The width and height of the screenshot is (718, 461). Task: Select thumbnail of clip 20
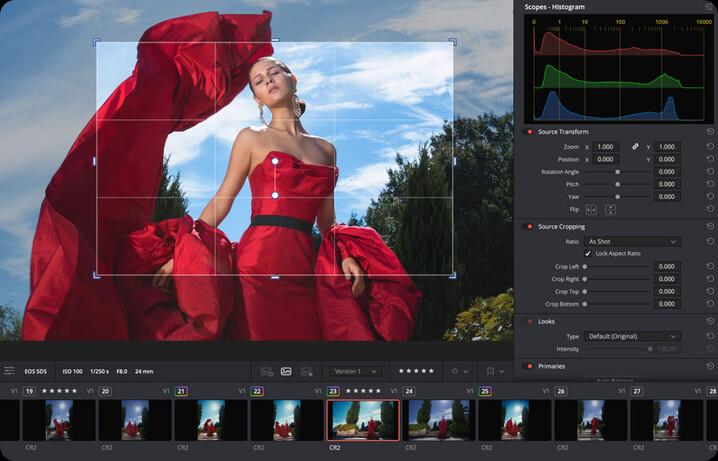tap(135, 420)
